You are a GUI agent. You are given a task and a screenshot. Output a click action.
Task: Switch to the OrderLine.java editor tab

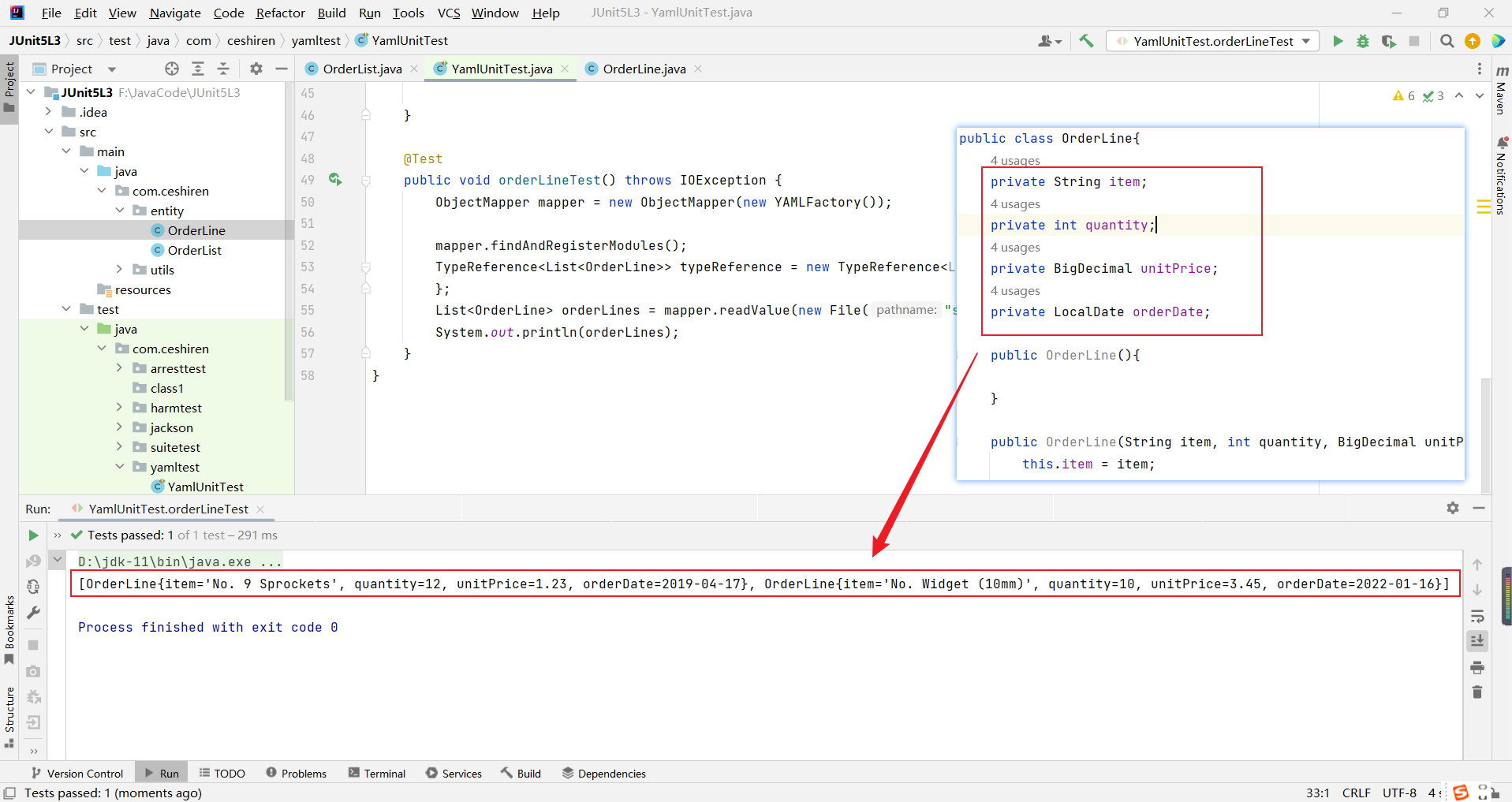coord(644,69)
